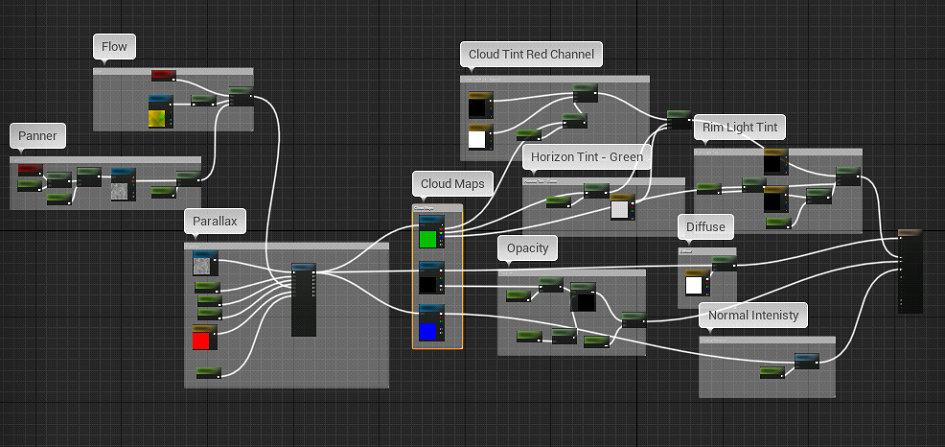Viewport: 945px width, 447px height.
Task: Select the light gray swatch in Horizon Tint
Action: point(621,207)
